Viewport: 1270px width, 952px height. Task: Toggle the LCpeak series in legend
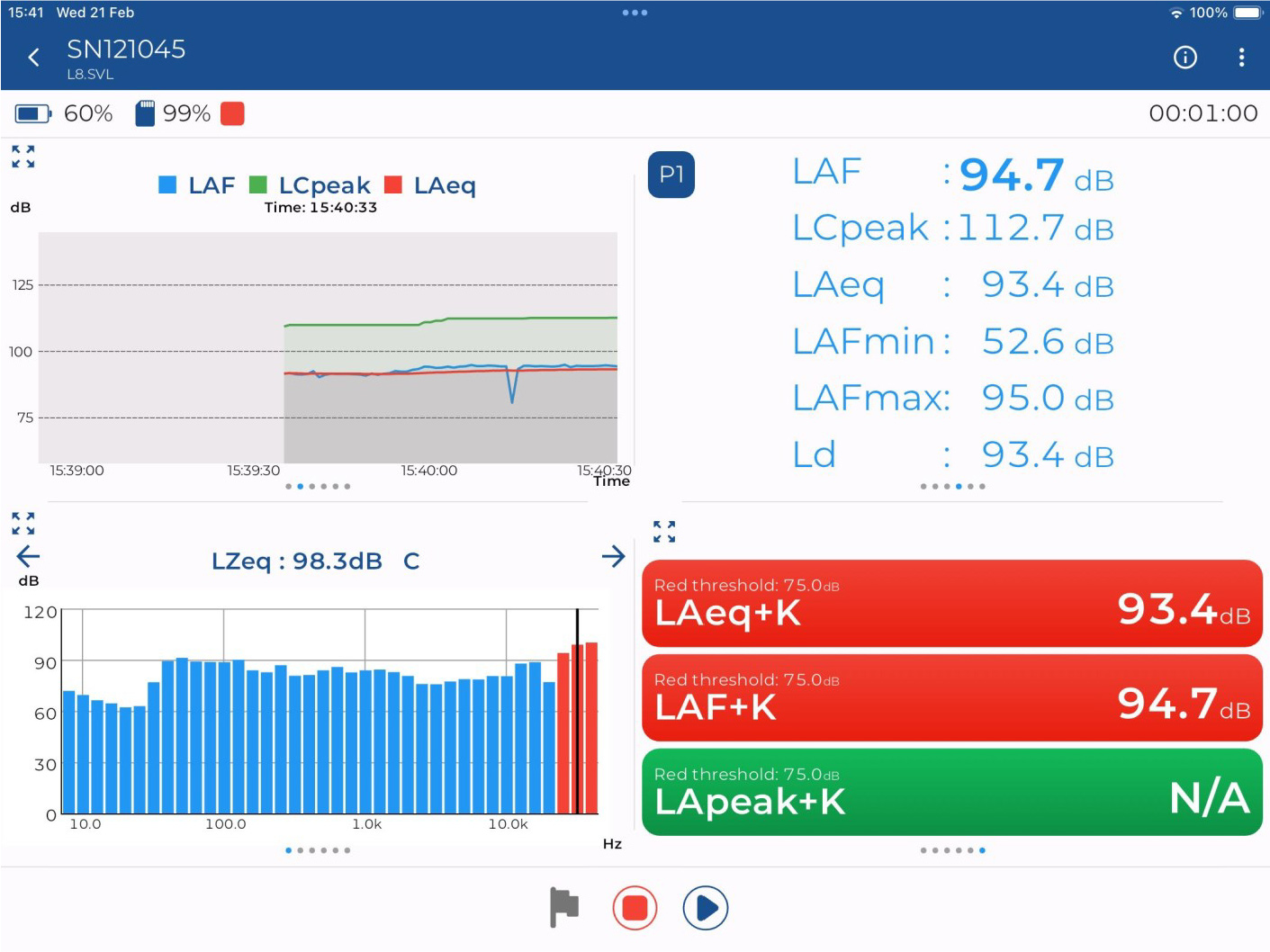coord(310,185)
